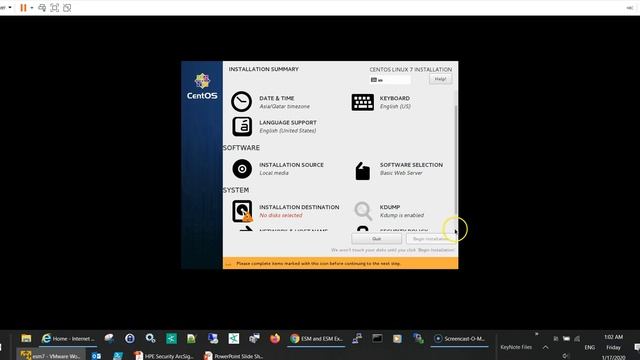The width and height of the screenshot is (640, 360).
Task: Click the KeyNote Files toolbar label in taskbar
Action: tap(516, 347)
